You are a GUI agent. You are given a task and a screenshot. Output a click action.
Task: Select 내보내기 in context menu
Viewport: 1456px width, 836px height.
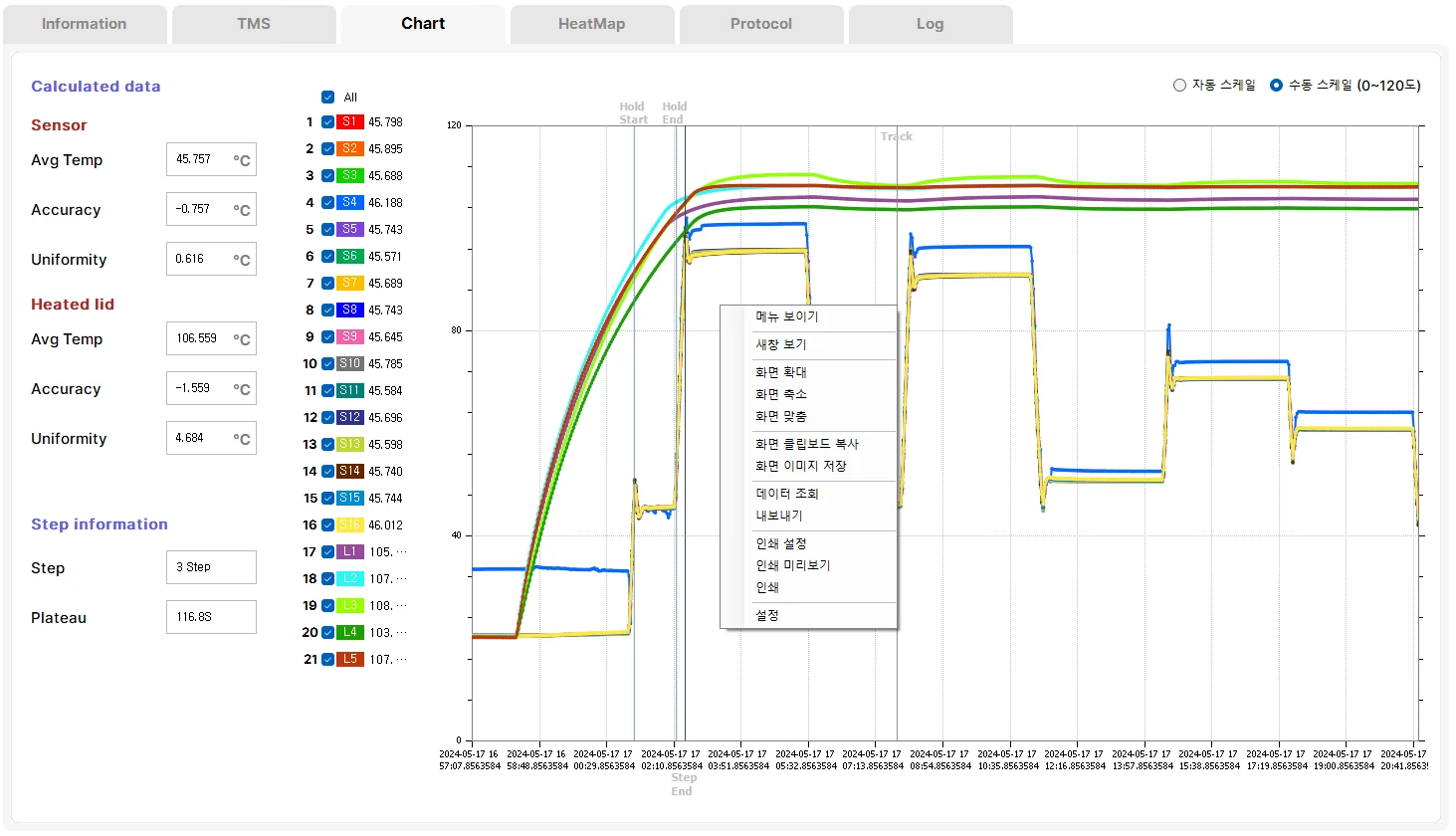click(809, 517)
